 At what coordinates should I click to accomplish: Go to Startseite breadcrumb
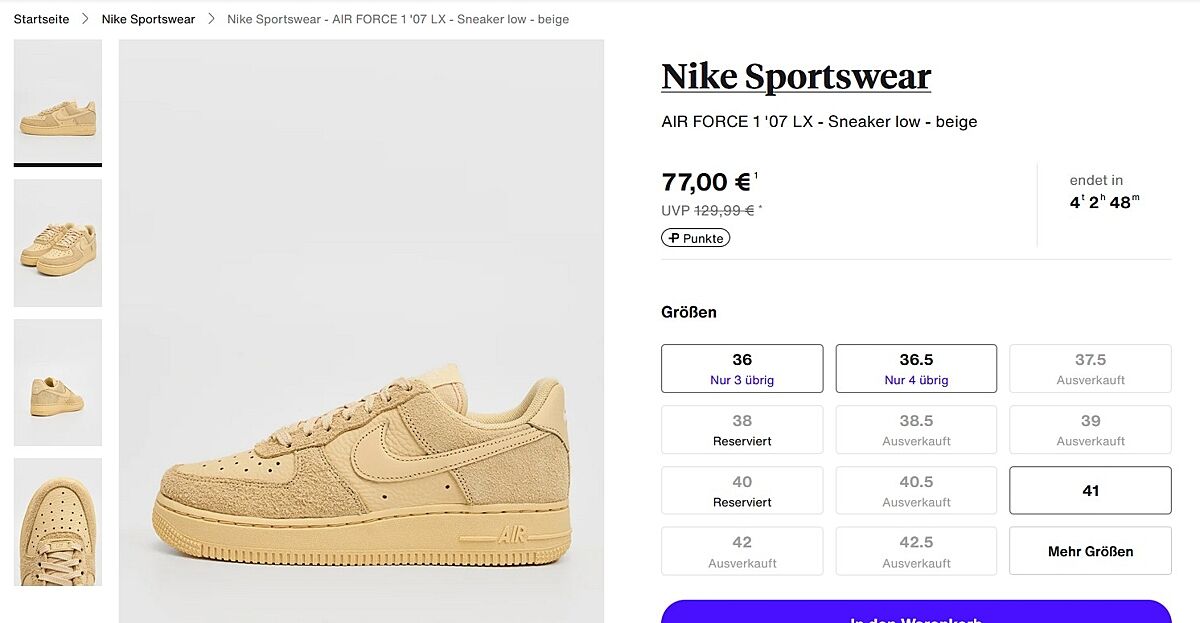click(x=41, y=19)
